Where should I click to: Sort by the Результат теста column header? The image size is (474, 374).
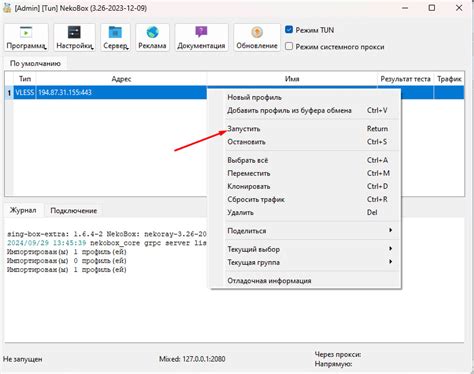tap(405, 79)
